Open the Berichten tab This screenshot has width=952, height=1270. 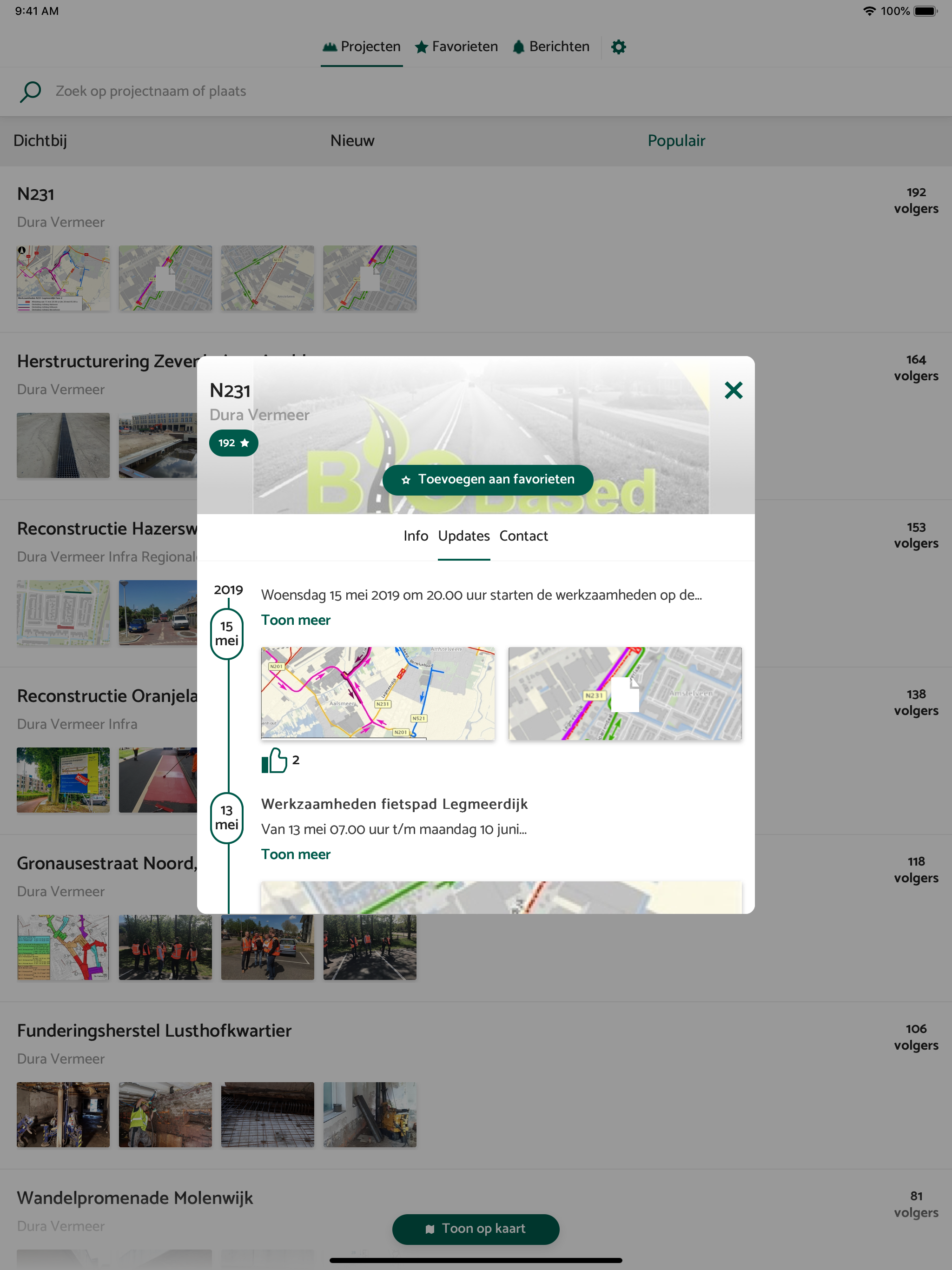click(551, 46)
